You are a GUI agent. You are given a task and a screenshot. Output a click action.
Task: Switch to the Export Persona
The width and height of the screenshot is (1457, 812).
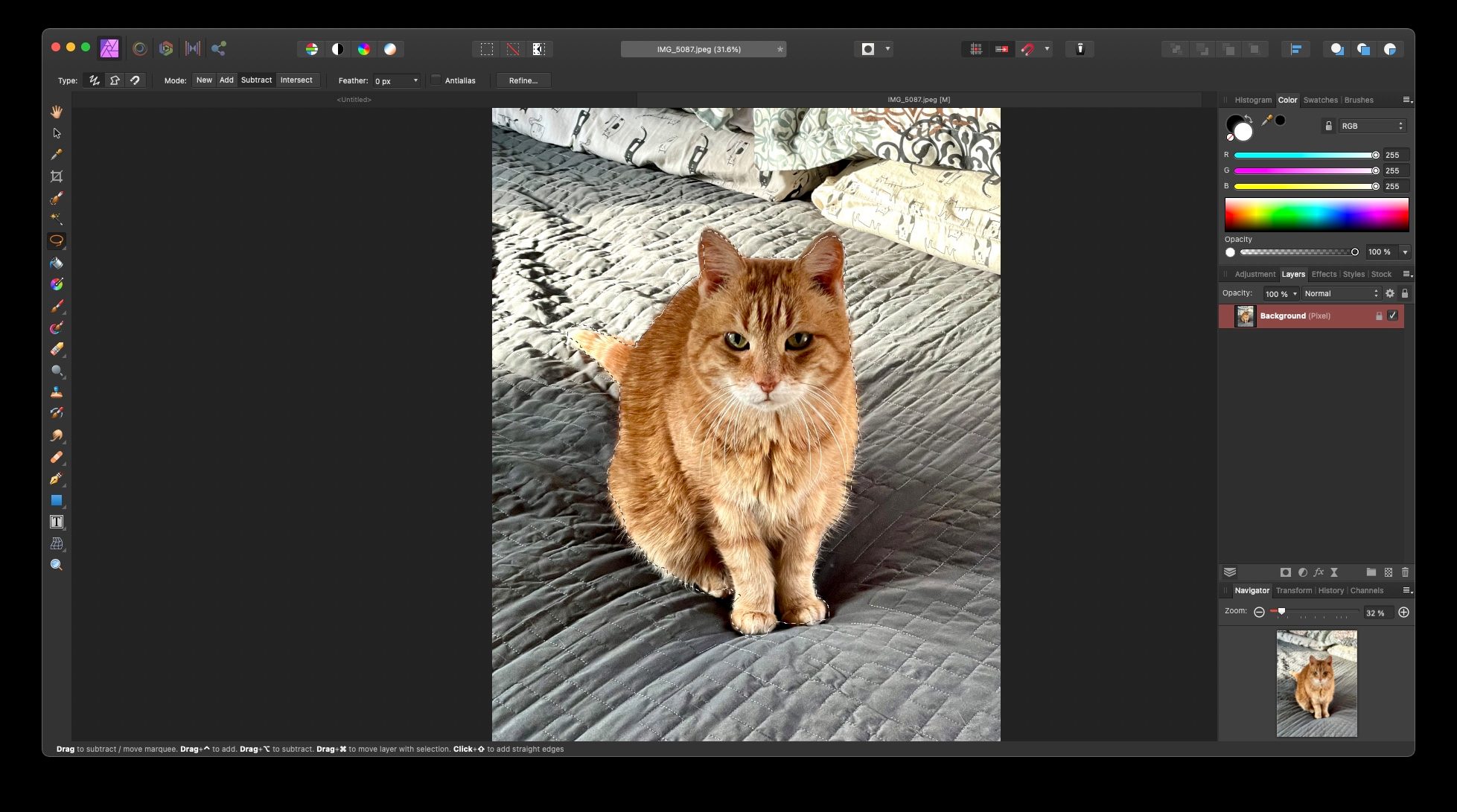[219, 48]
